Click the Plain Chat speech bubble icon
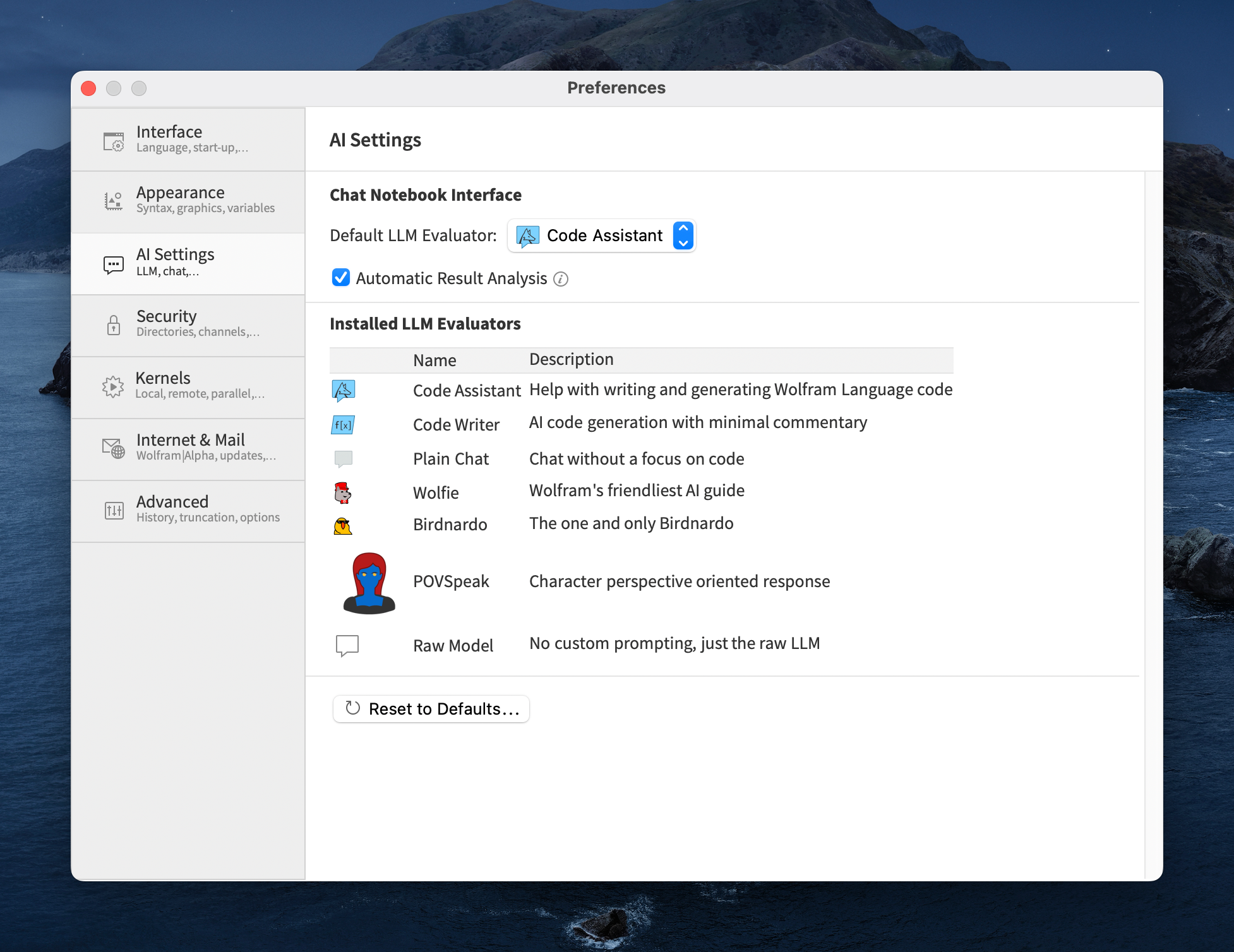Image resolution: width=1234 pixels, height=952 pixels. pyautogui.click(x=343, y=458)
